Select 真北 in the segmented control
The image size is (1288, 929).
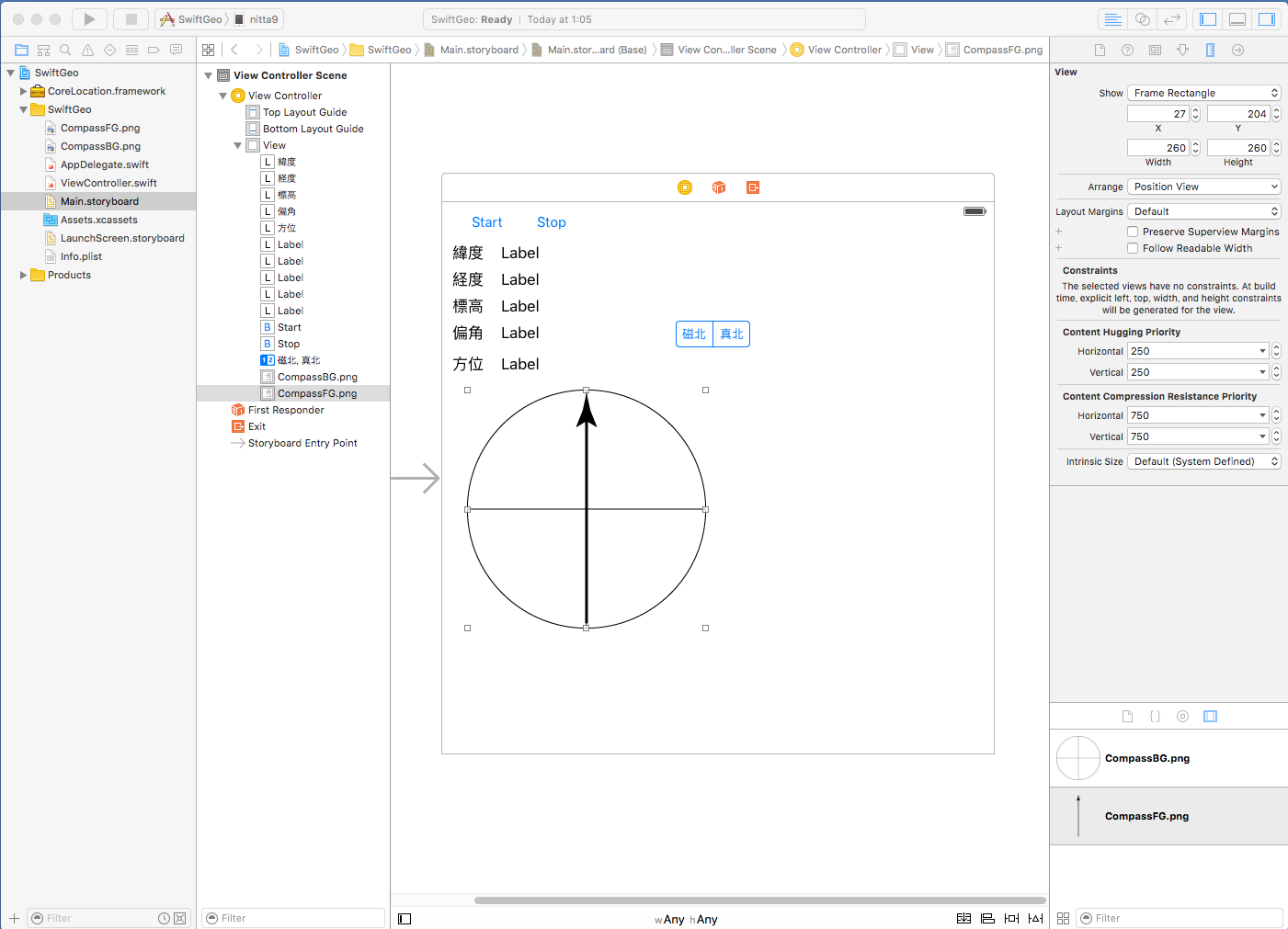732,334
